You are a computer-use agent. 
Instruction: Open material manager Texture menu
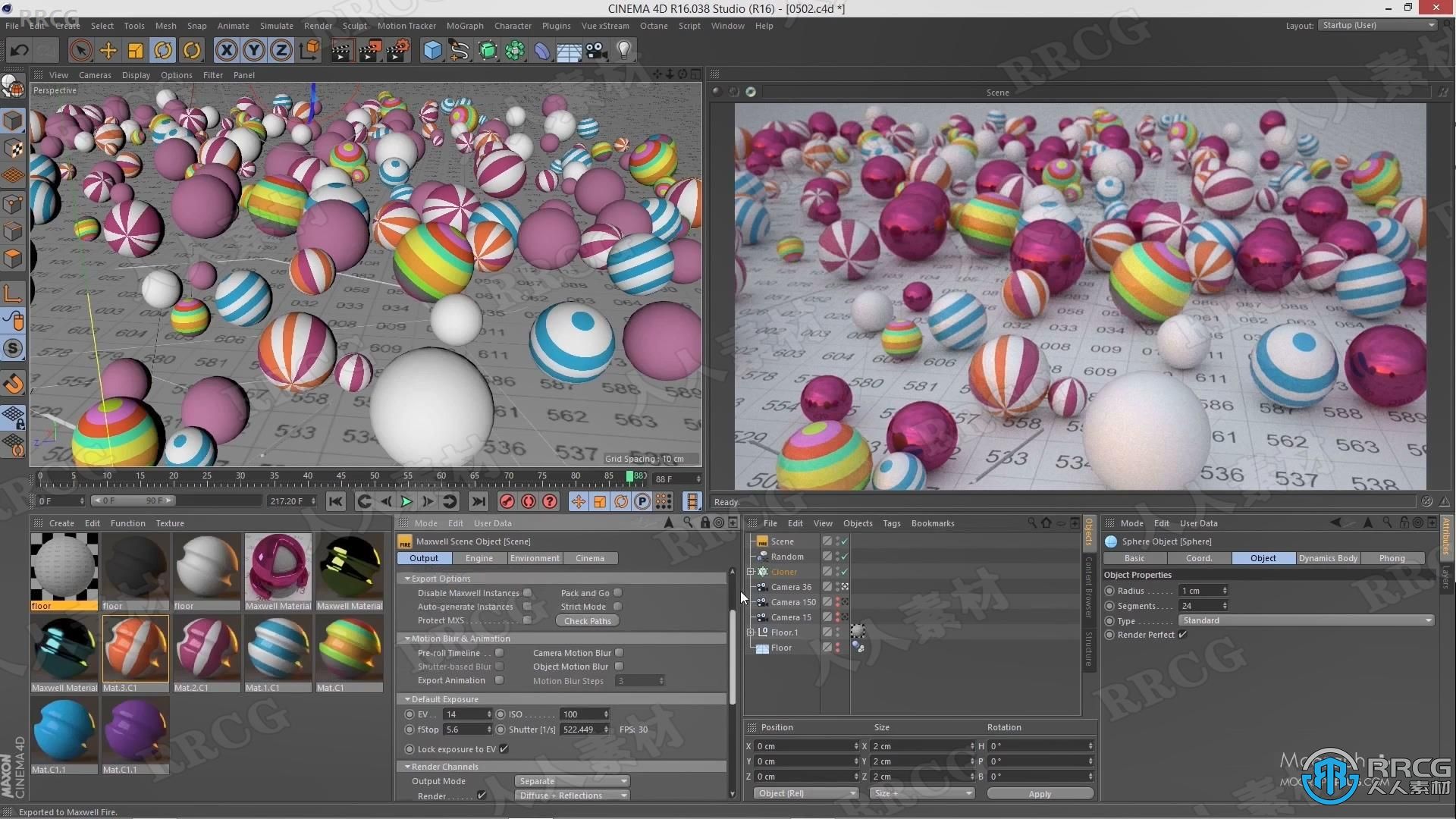pyautogui.click(x=170, y=523)
